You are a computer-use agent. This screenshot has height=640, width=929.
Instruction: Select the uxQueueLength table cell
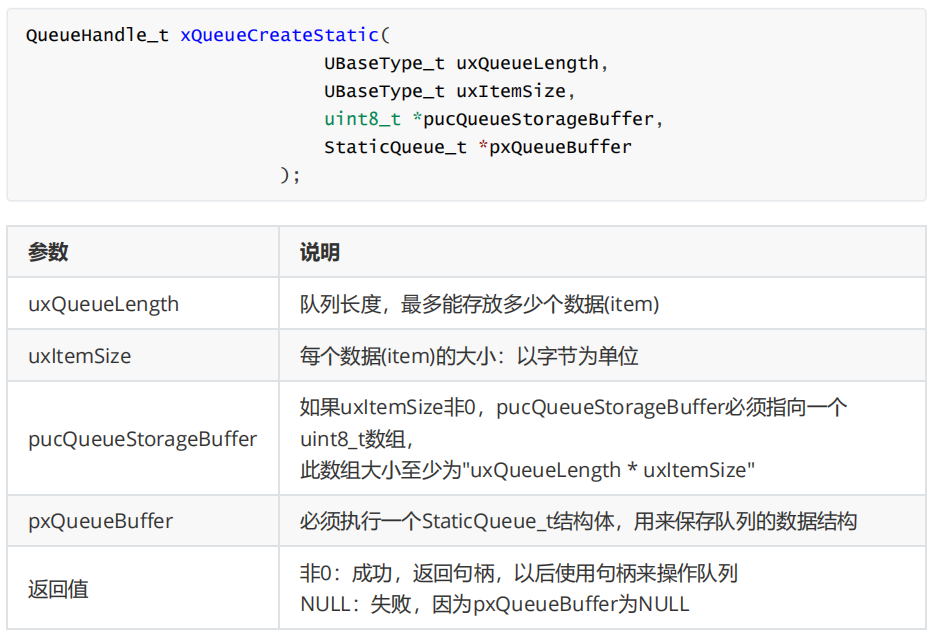pyautogui.click(x=143, y=303)
